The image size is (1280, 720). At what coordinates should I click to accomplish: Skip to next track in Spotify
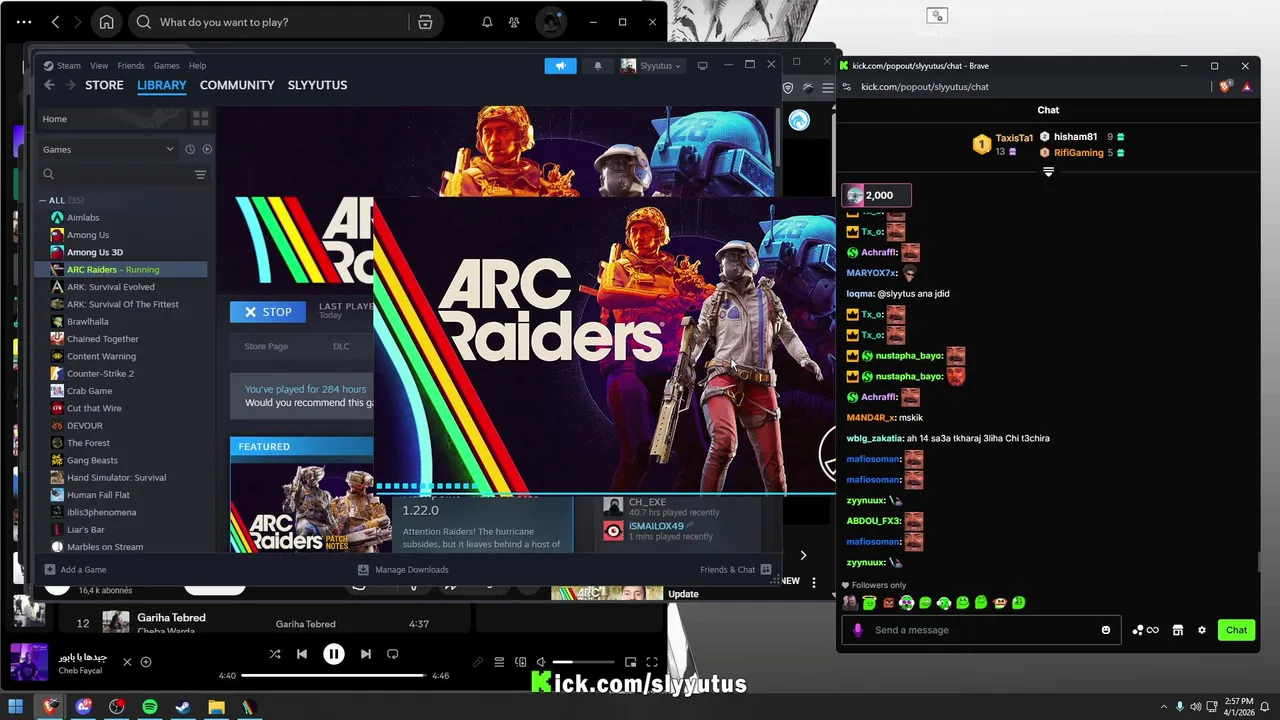point(366,654)
